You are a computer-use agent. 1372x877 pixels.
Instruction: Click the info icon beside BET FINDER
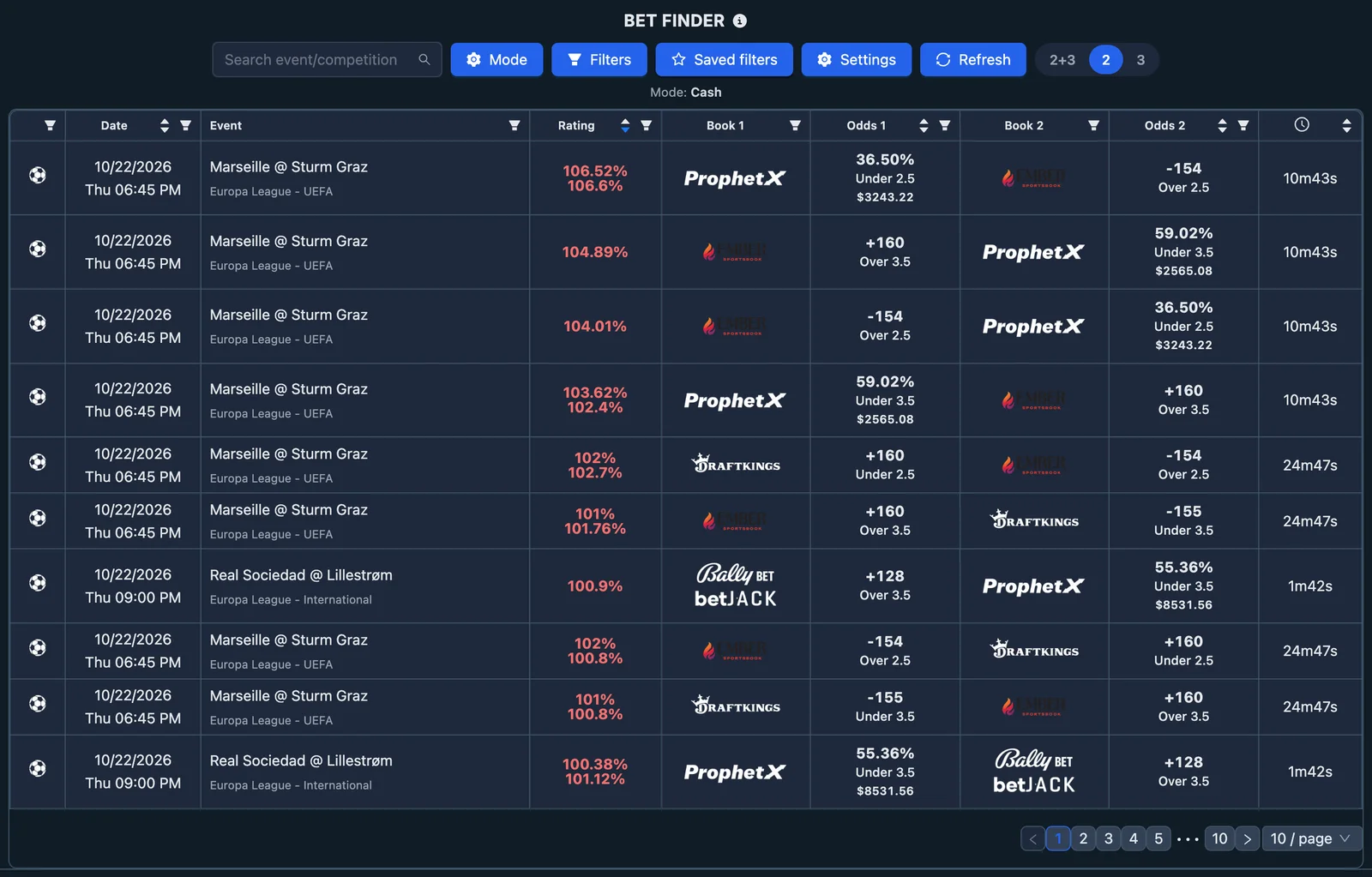(740, 21)
